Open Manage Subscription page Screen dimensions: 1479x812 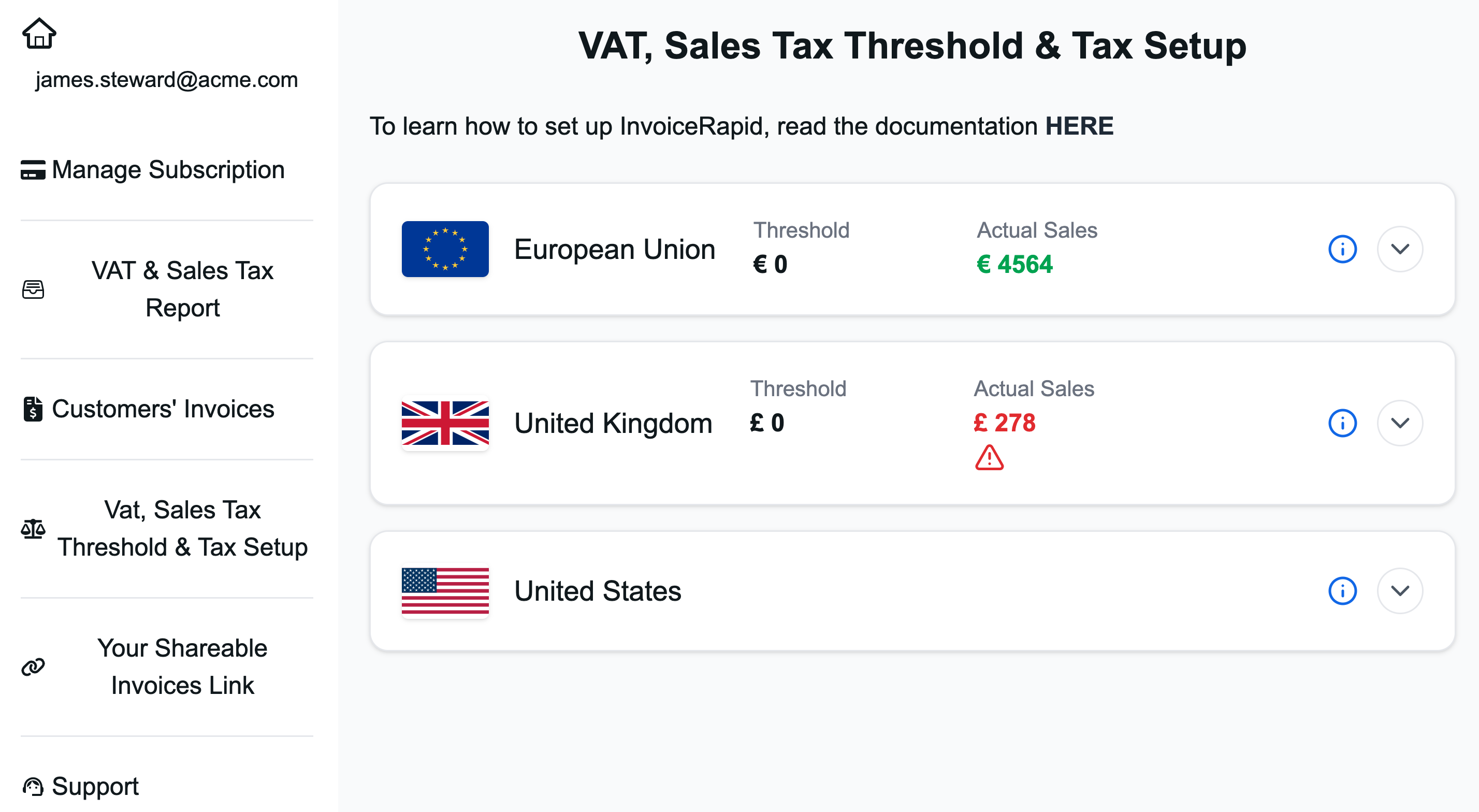[168, 170]
